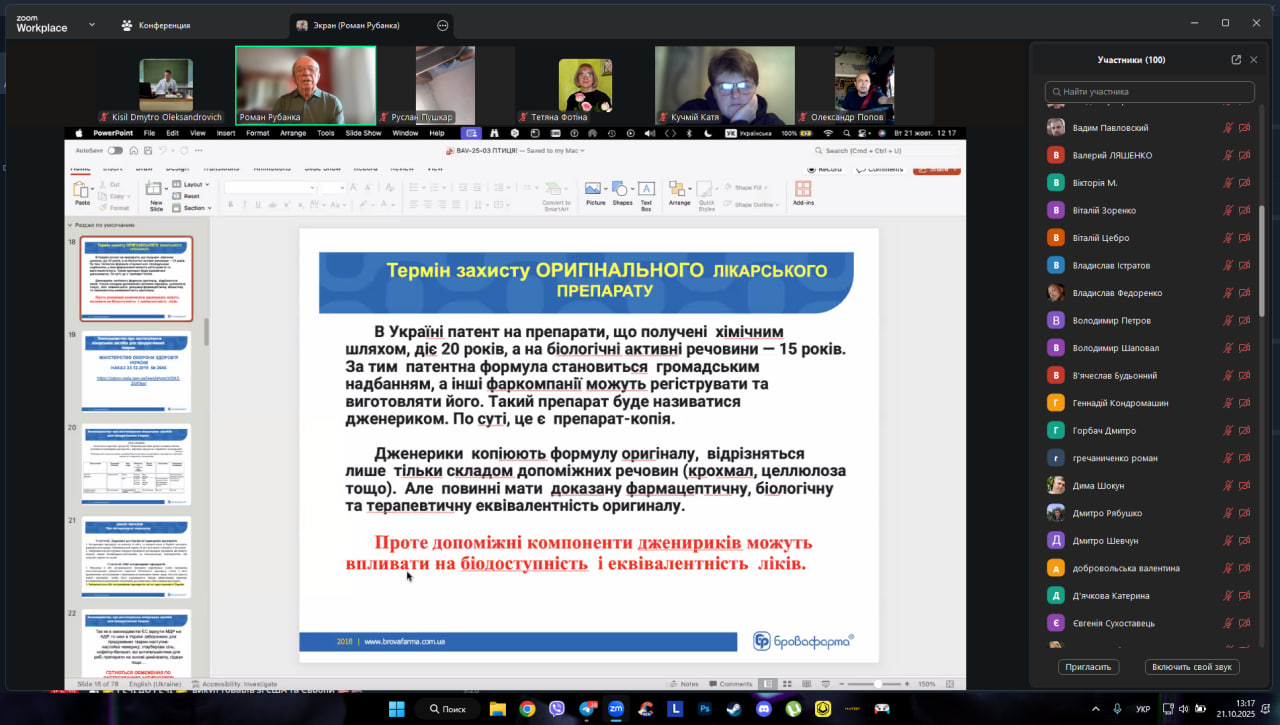Open more options beside the screen share tab

click(x=443, y=25)
